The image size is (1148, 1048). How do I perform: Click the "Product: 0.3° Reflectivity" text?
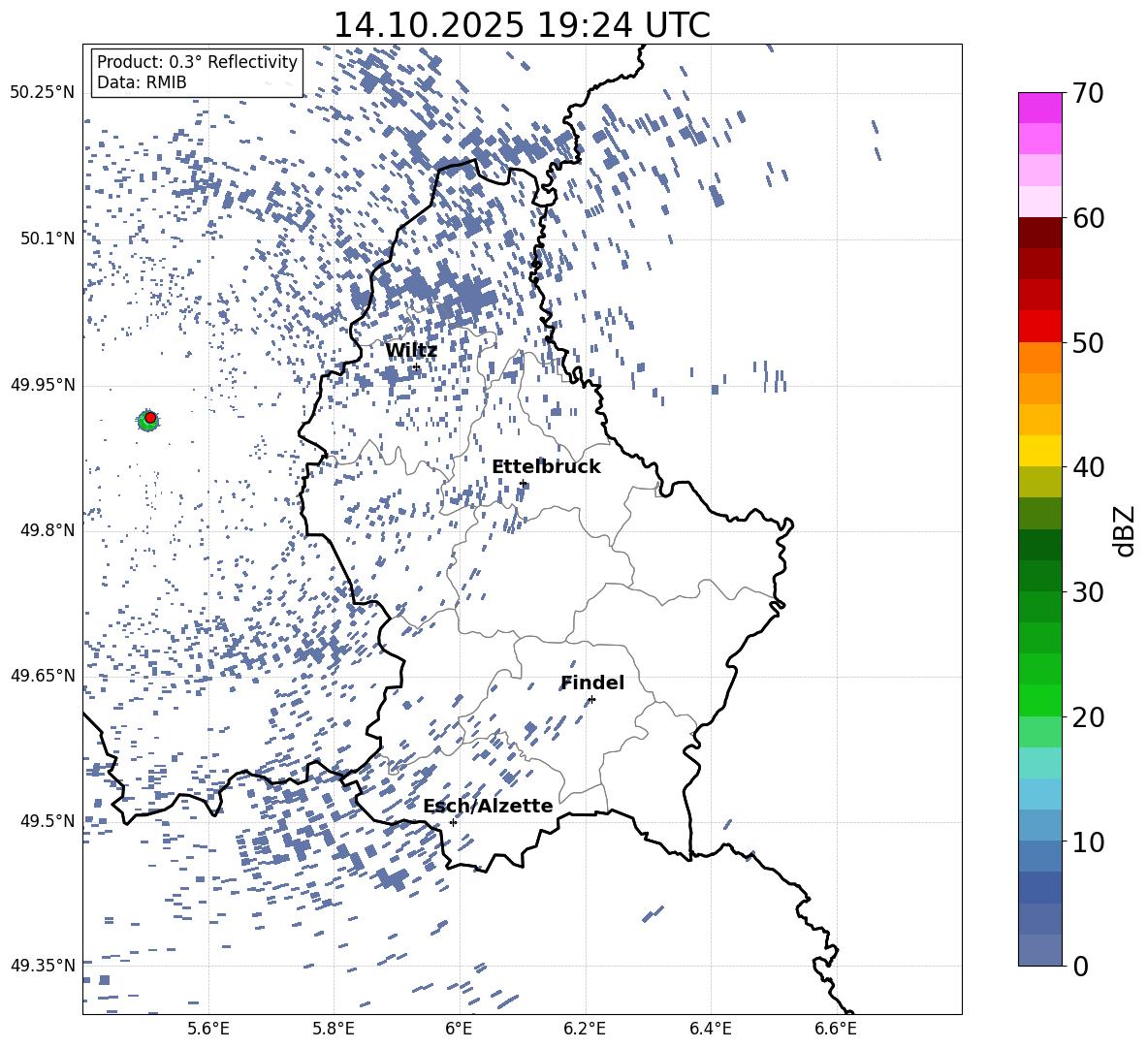pyautogui.click(x=197, y=61)
